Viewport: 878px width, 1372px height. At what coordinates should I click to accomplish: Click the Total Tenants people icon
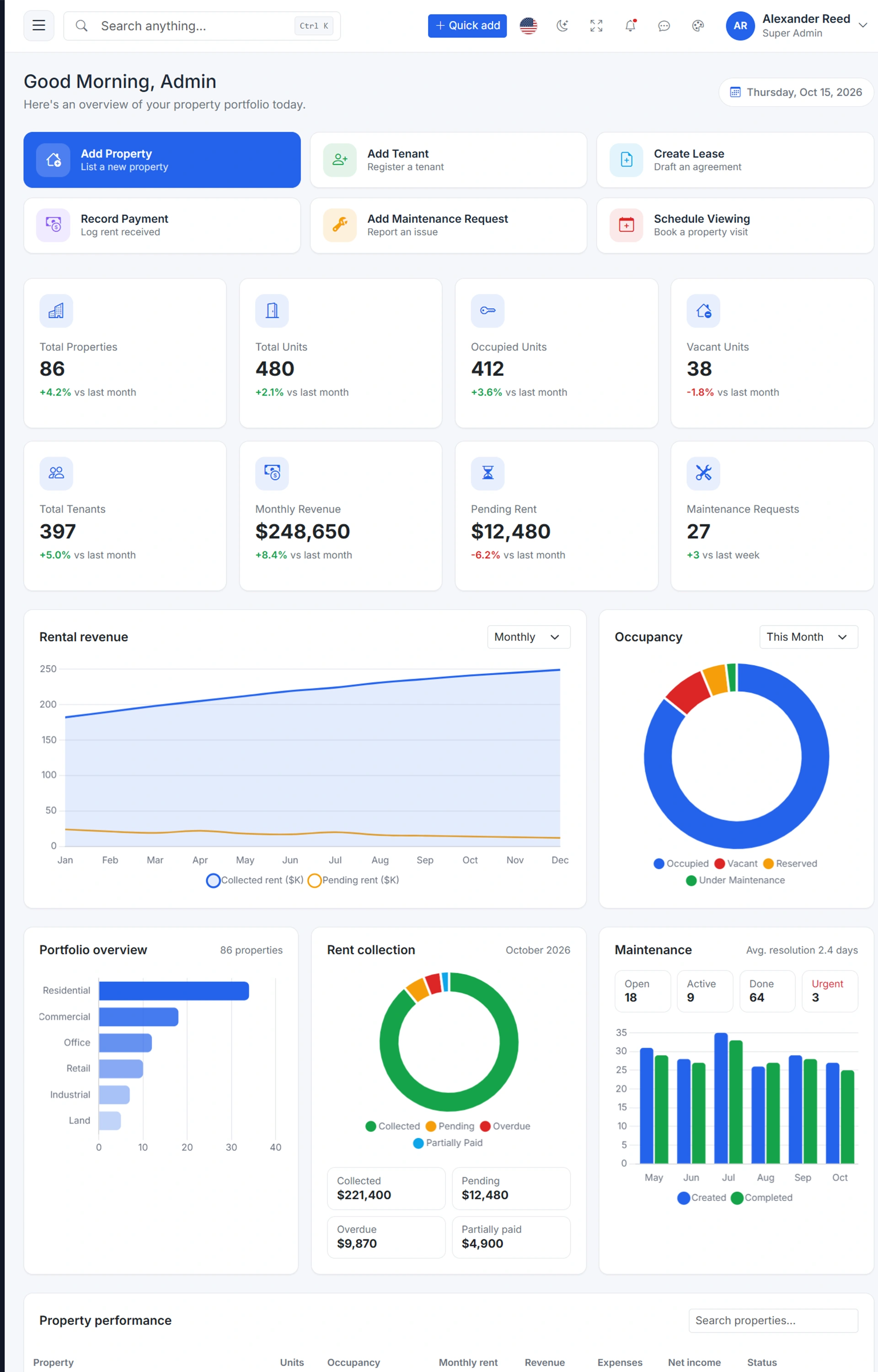tap(56, 473)
